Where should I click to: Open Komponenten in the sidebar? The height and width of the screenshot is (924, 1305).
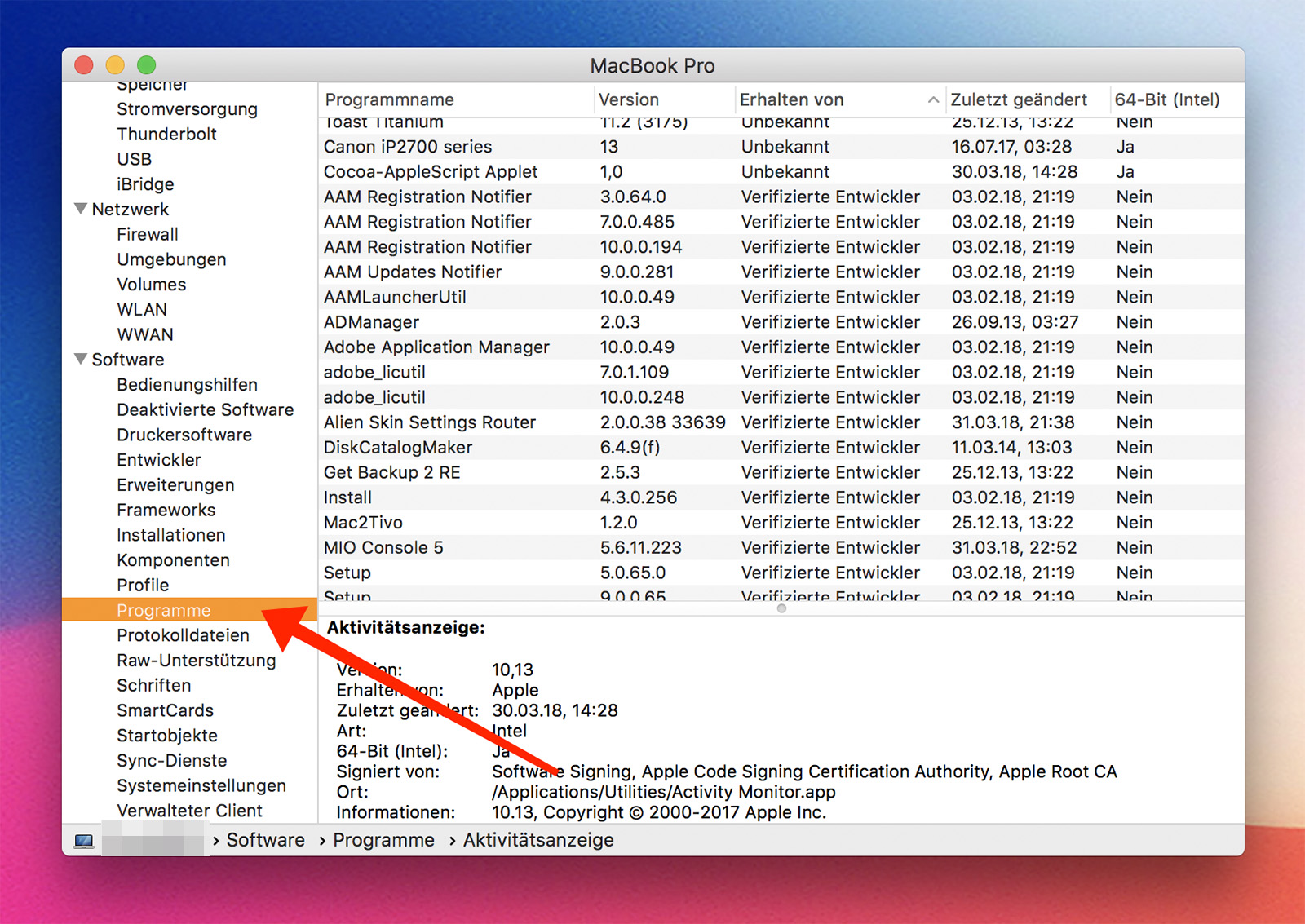point(173,560)
